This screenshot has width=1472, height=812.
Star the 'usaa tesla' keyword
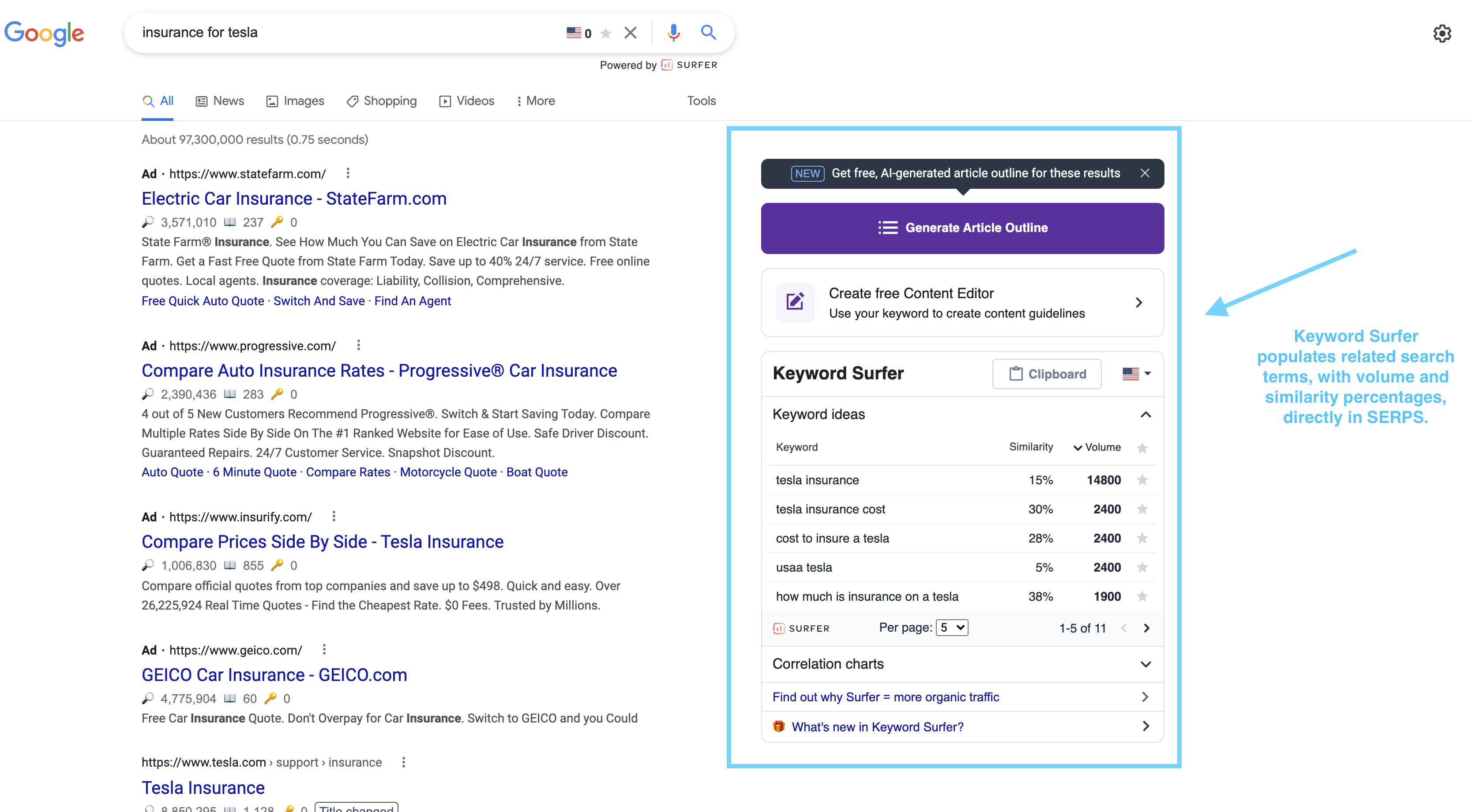[x=1142, y=567]
